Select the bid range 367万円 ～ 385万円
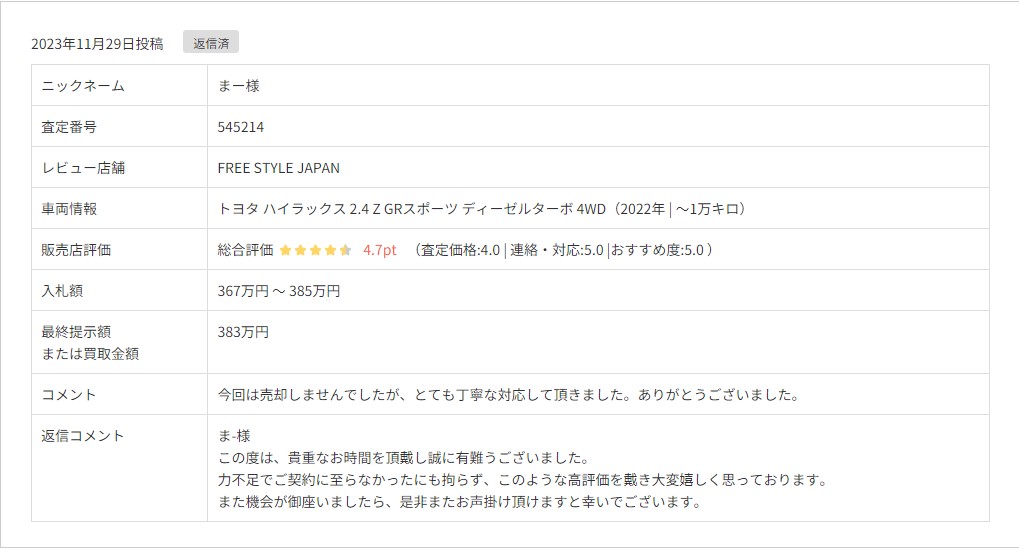 278,291
